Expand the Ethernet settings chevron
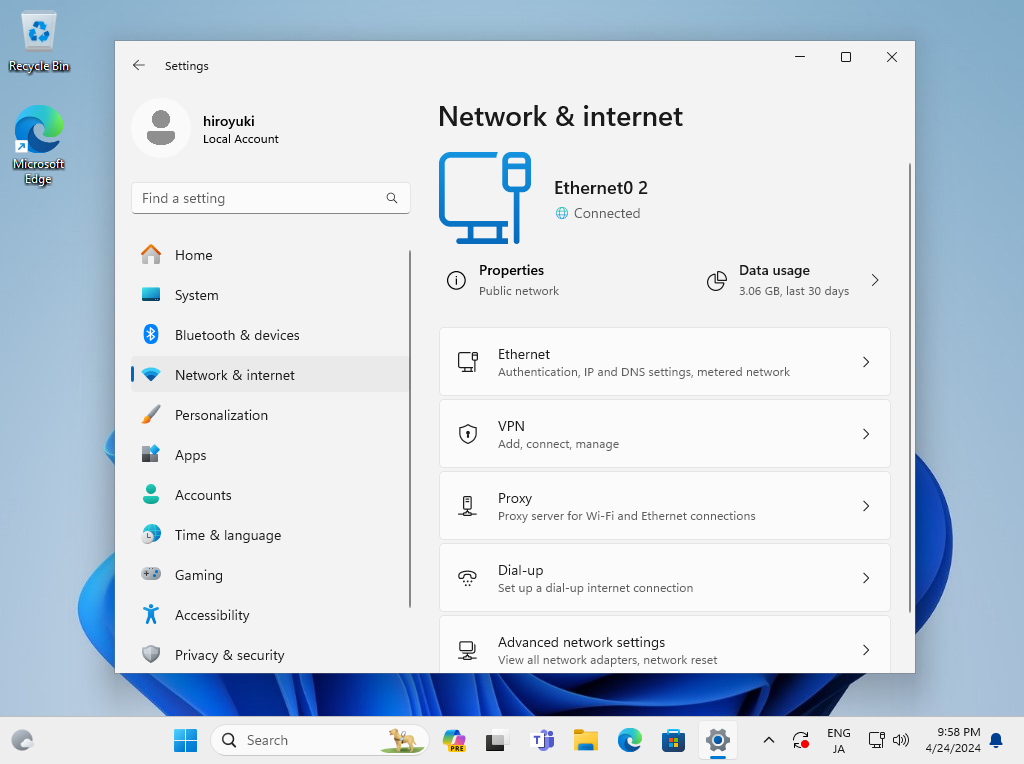Image resolution: width=1024 pixels, height=764 pixels. coord(866,362)
